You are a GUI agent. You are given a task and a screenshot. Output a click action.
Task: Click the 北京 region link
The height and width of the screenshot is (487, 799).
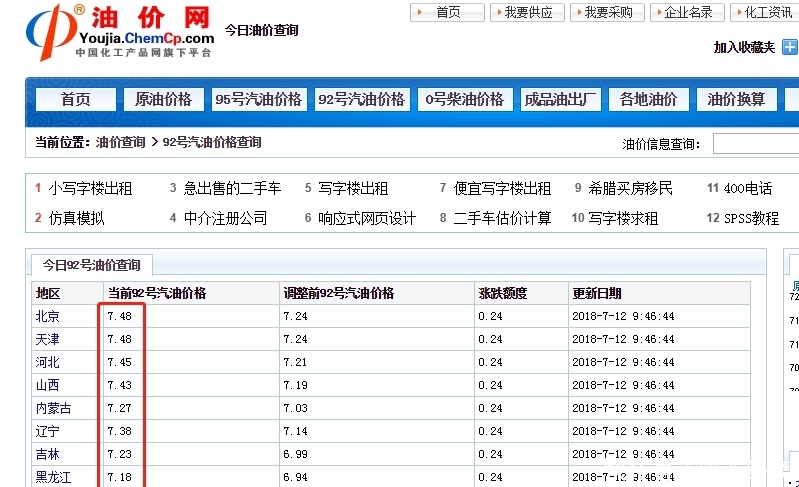(47, 316)
